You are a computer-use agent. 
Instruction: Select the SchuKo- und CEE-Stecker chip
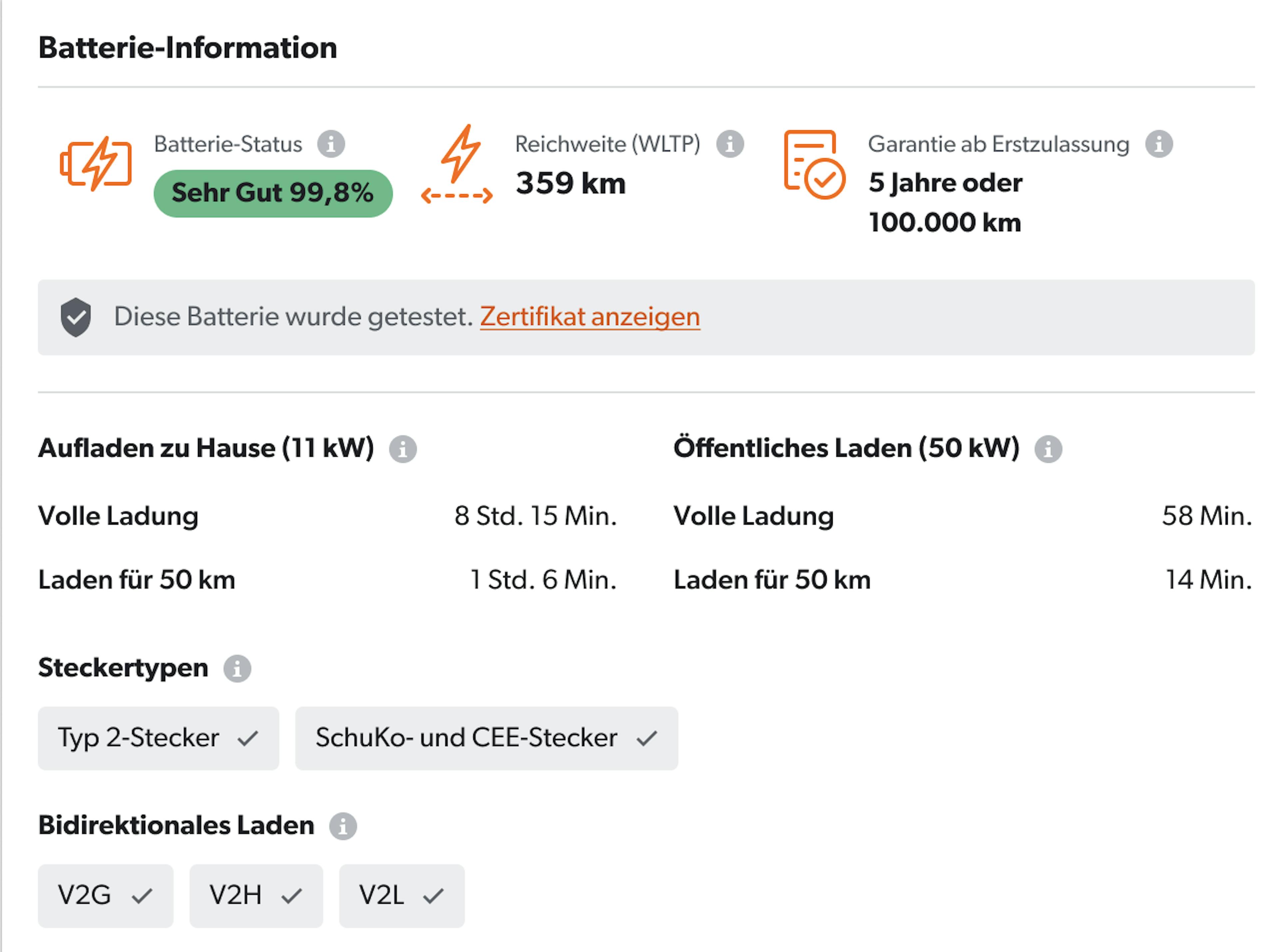coord(487,738)
